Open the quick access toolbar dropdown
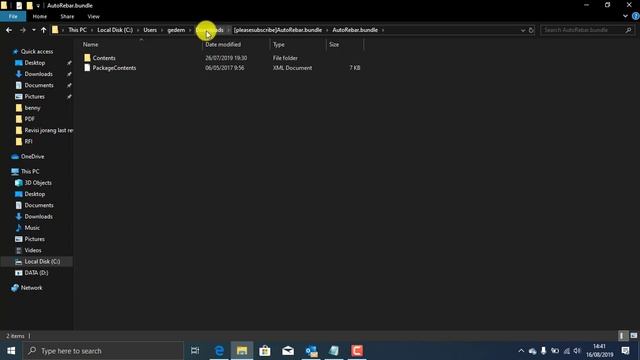 pos(38,6)
